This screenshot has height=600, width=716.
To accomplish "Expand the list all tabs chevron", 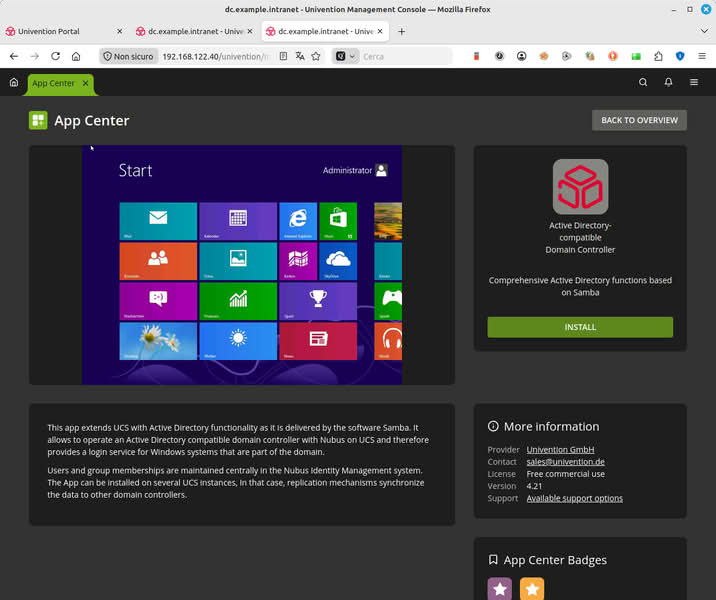I will pos(704,31).
